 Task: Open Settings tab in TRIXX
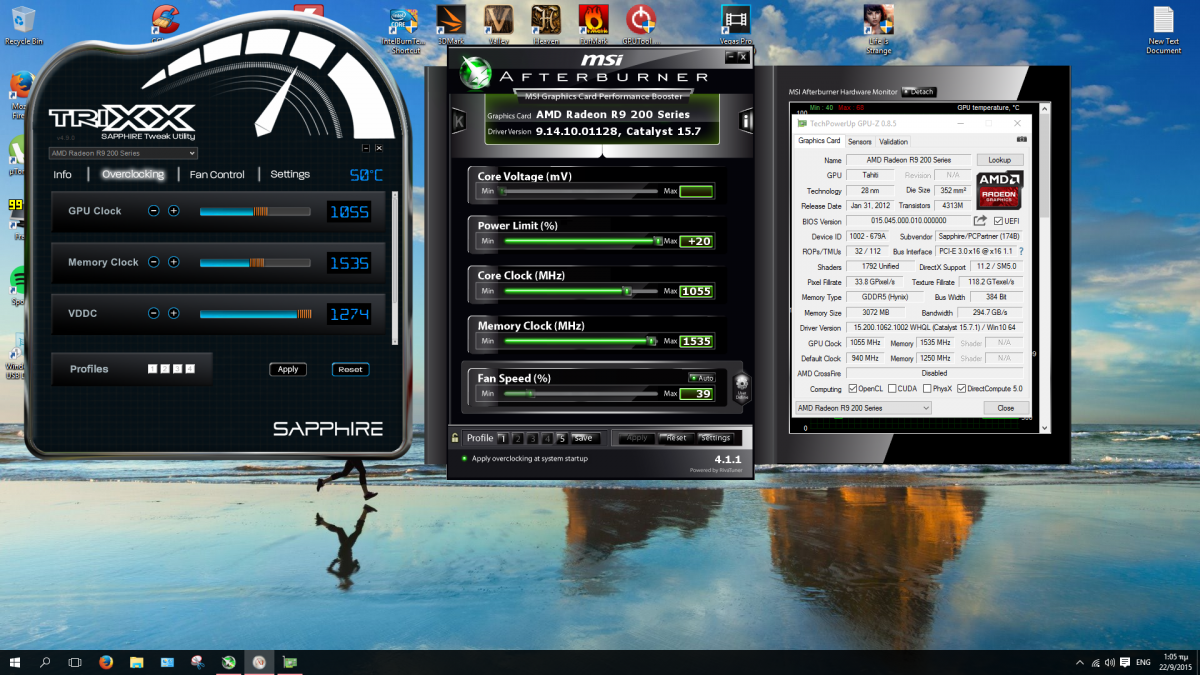(x=290, y=174)
